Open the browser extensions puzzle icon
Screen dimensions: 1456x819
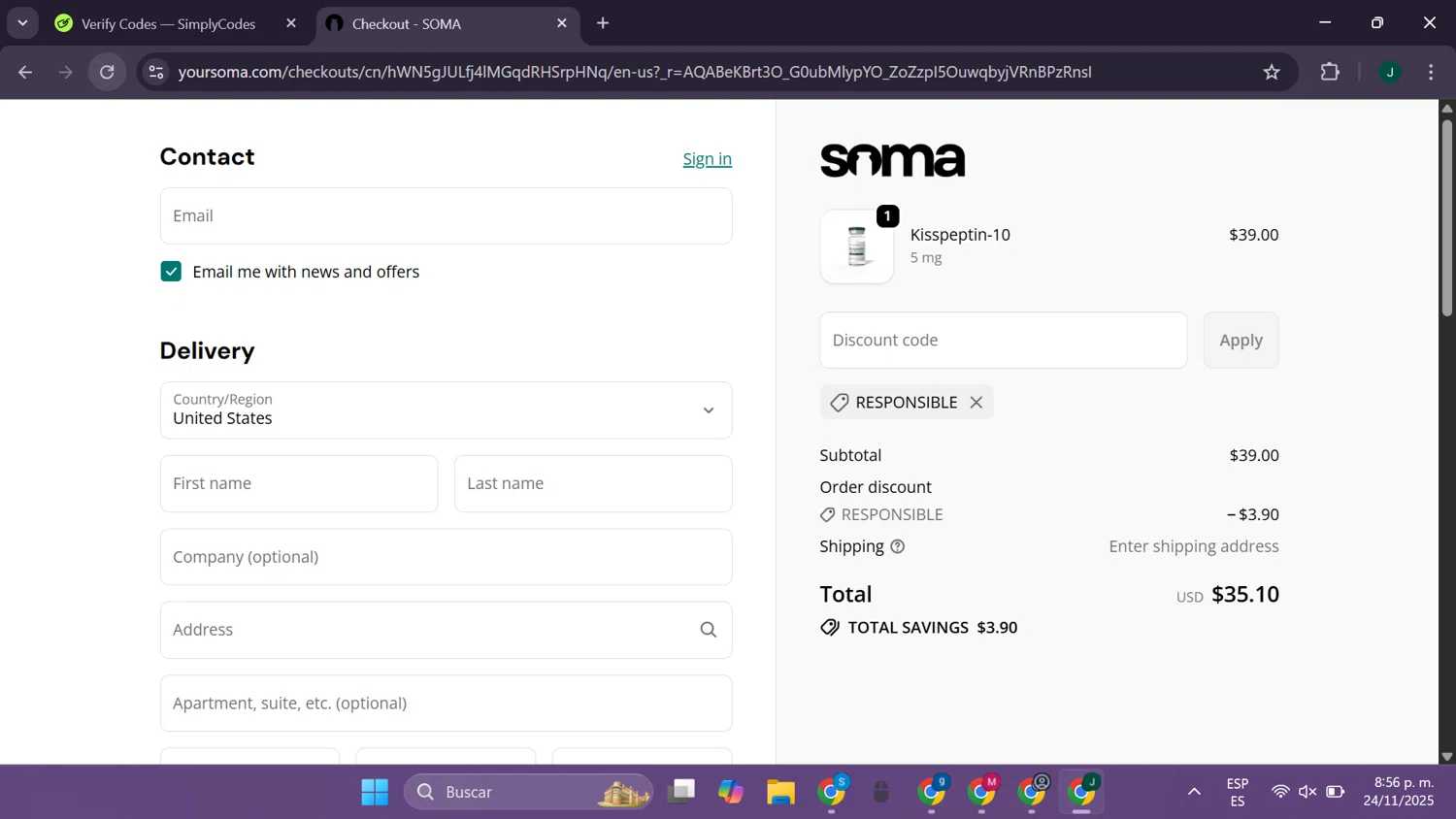tap(1330, 72)
